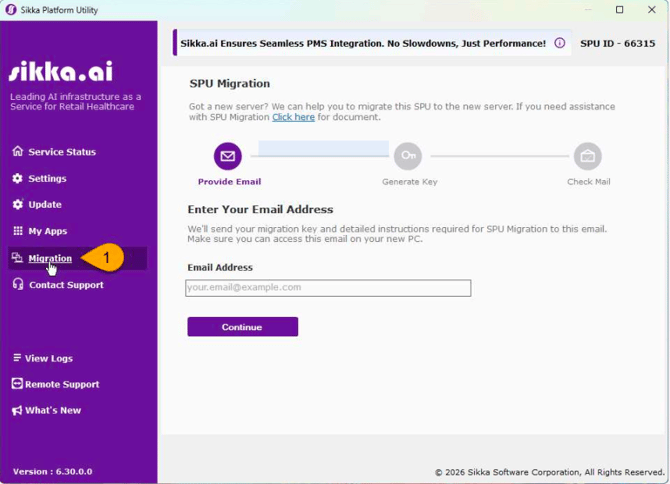Open the Migration menu item
Screen dimensions: 670x484
(50, 258)
